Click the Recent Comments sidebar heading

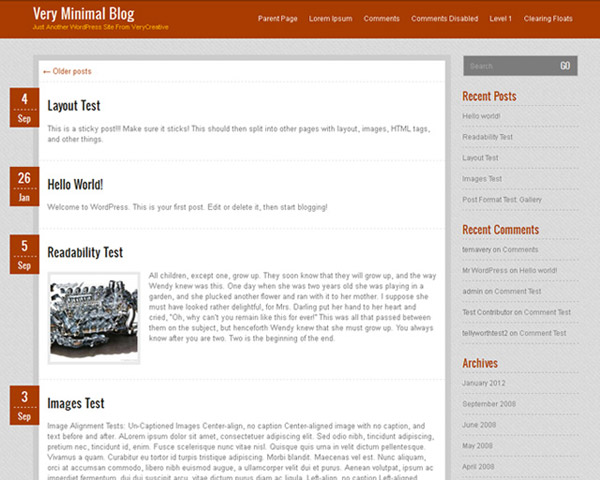[x=501, y=230]
